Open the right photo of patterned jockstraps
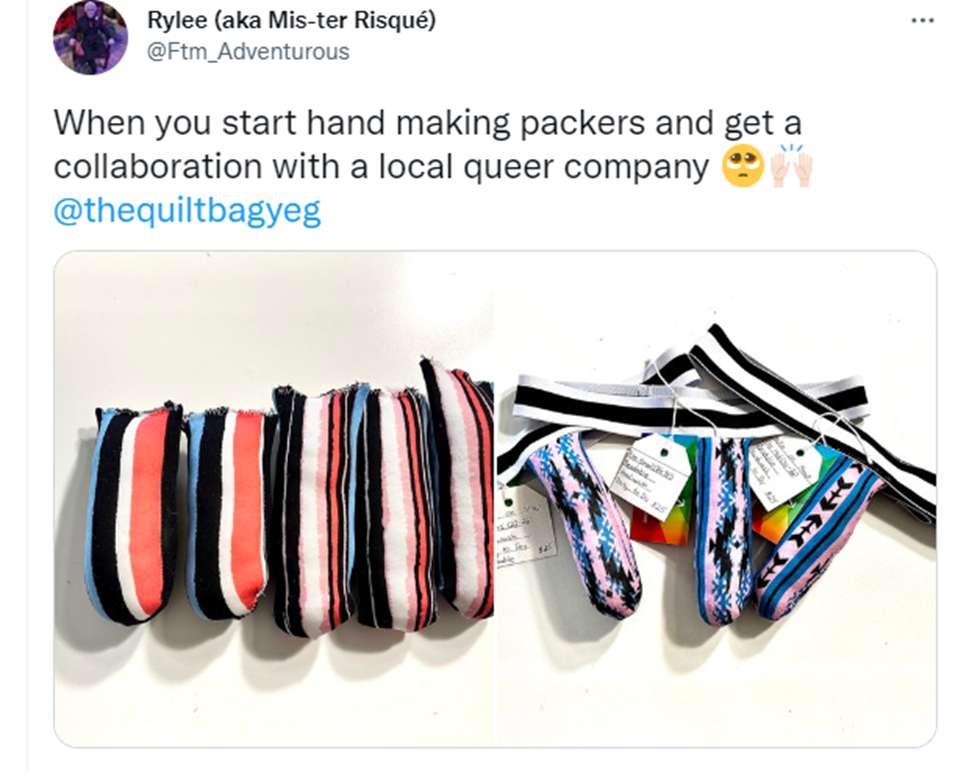Viewport: 958px width, 772px height. (x=716, y=498)
